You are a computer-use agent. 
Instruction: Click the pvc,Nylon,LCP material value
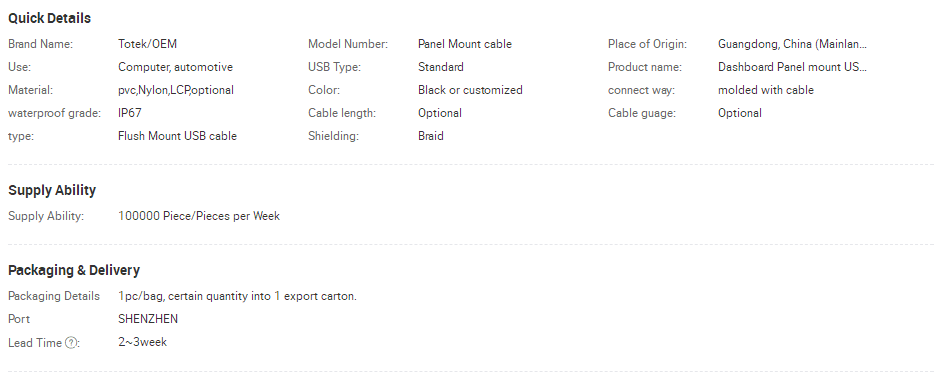(x=176, y=90)
